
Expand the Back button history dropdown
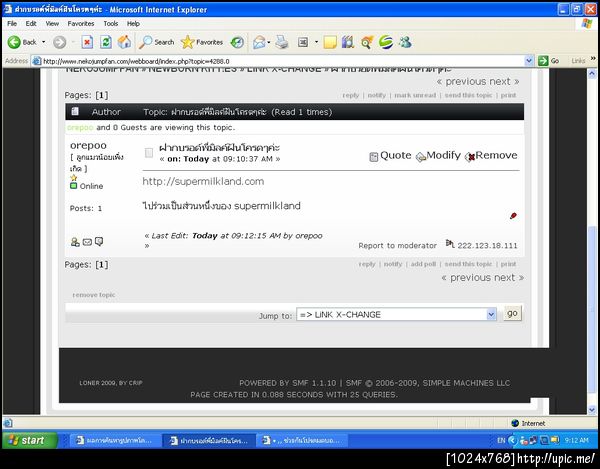click(x=44, y=42)
